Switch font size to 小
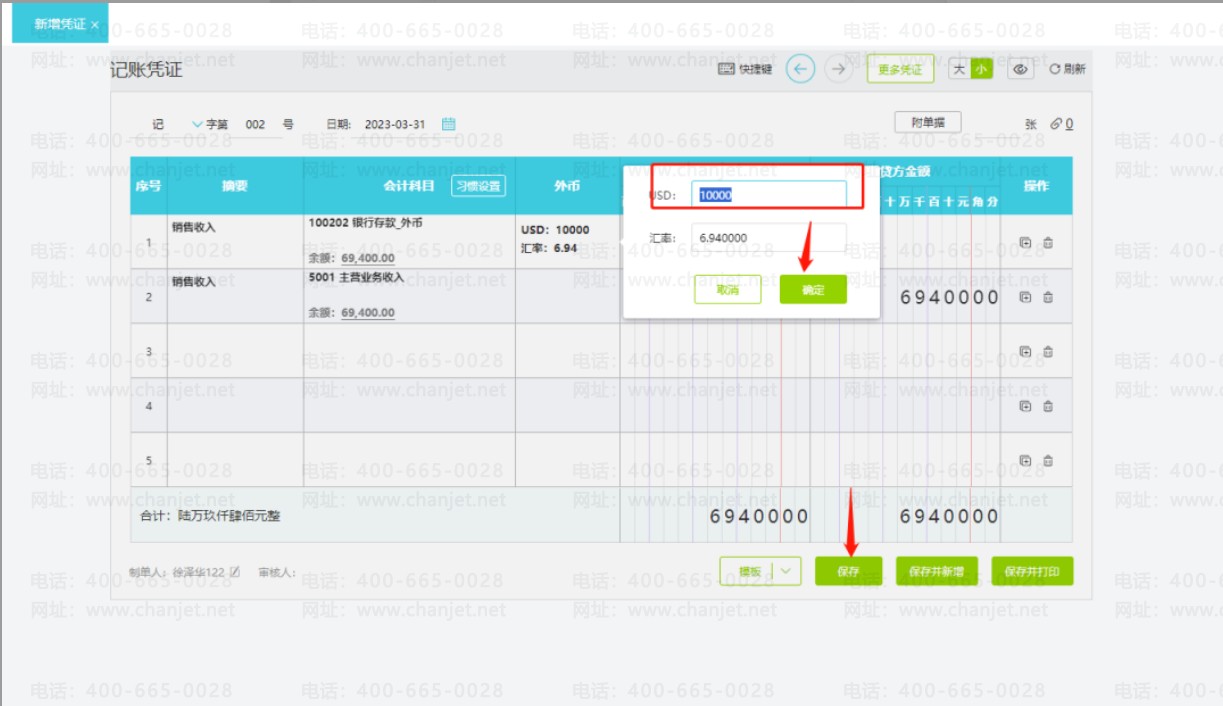The image size is (1223, 706). [981, 69]
